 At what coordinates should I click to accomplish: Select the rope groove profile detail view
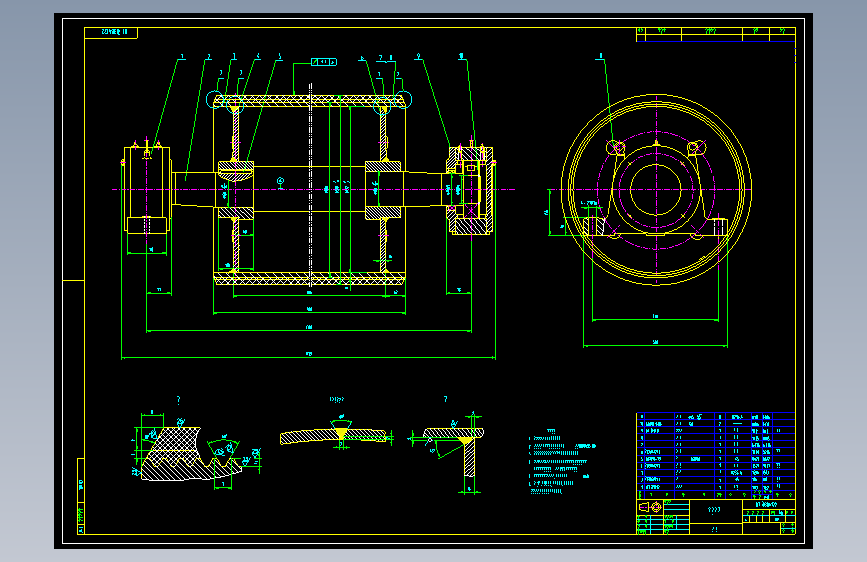196,449
